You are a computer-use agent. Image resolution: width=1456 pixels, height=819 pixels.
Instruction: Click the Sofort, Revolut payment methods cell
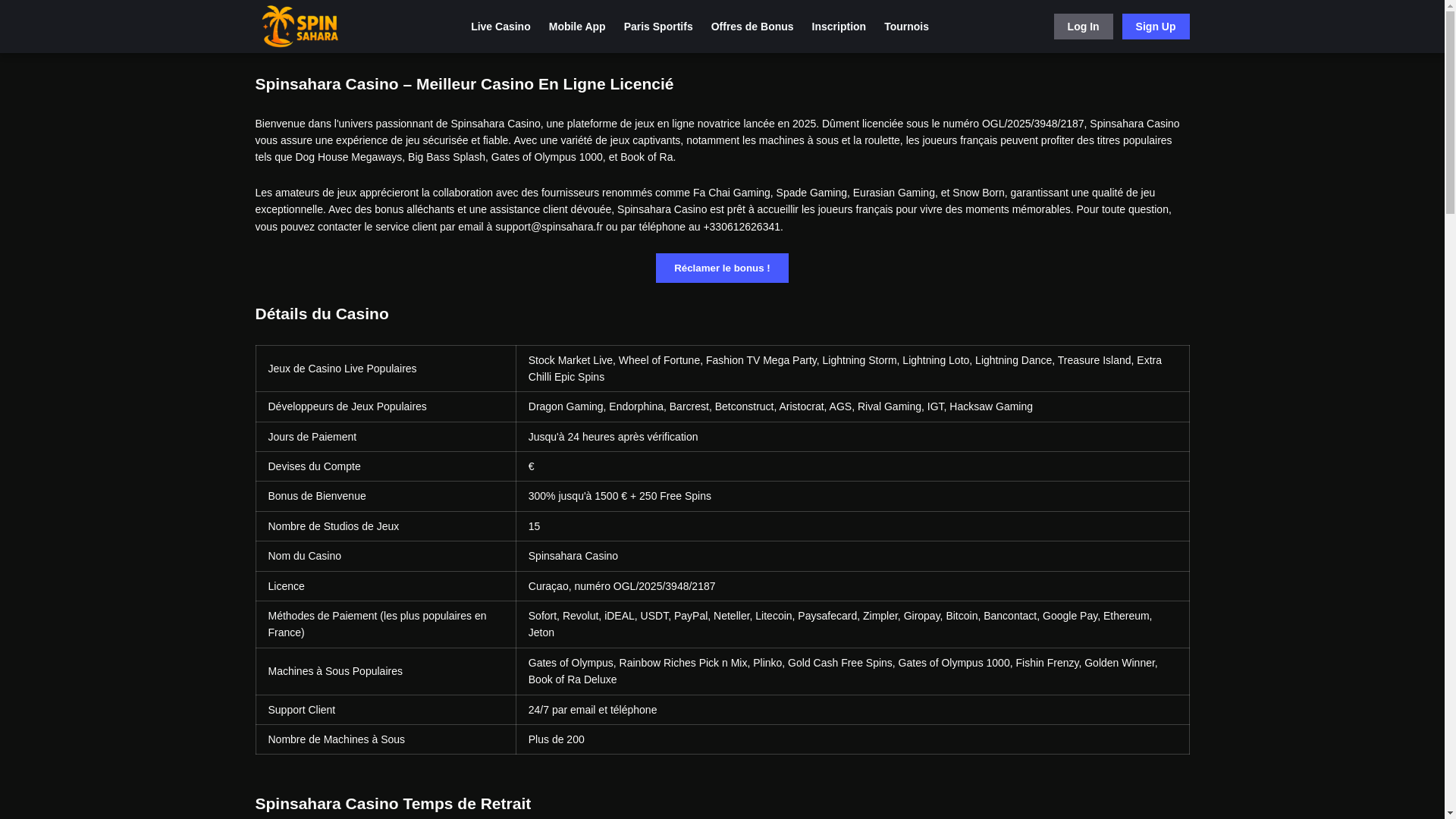[852, 624]
